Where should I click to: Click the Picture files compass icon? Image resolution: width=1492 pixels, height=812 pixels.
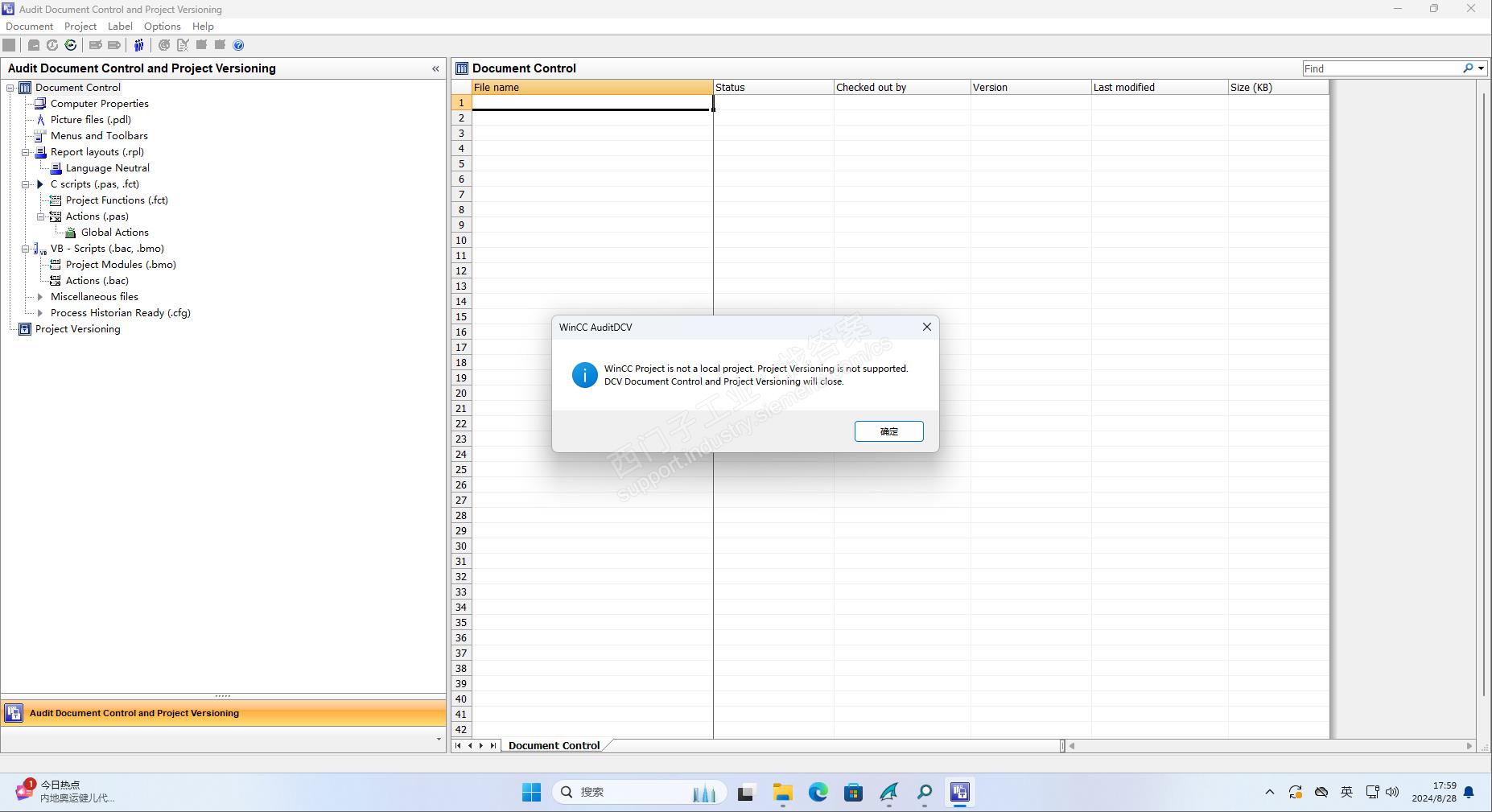[x=40, y=120]
